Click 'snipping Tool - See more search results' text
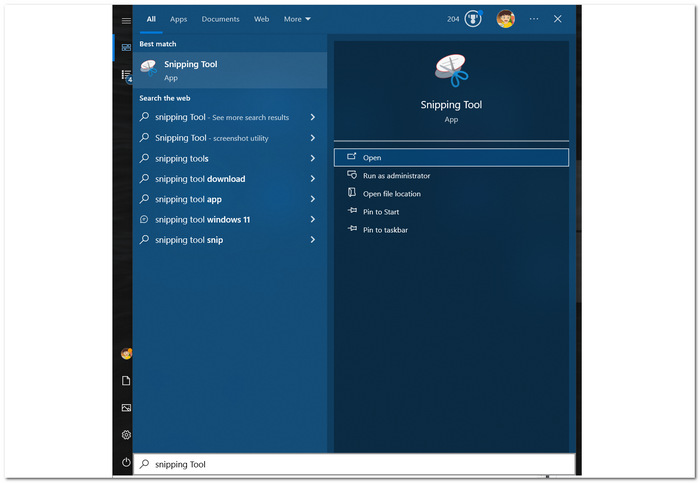The height and width of the screenshot is (483, 700). click(222, 117)
